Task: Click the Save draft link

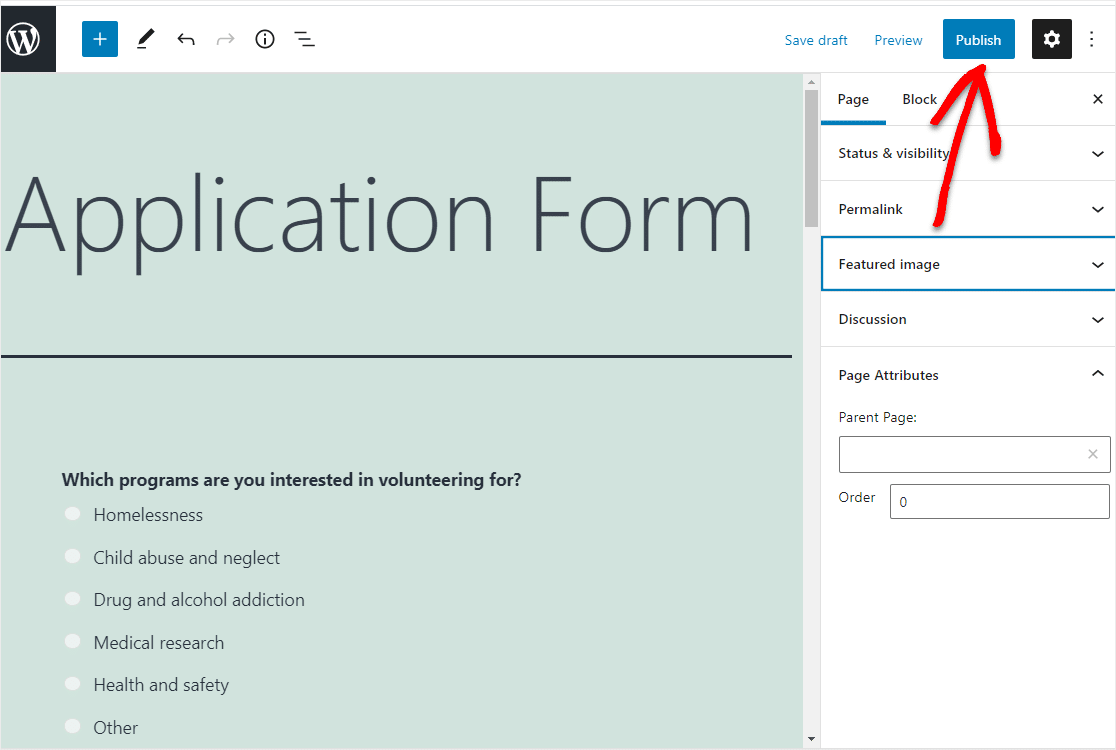Action: coord(816,40)
